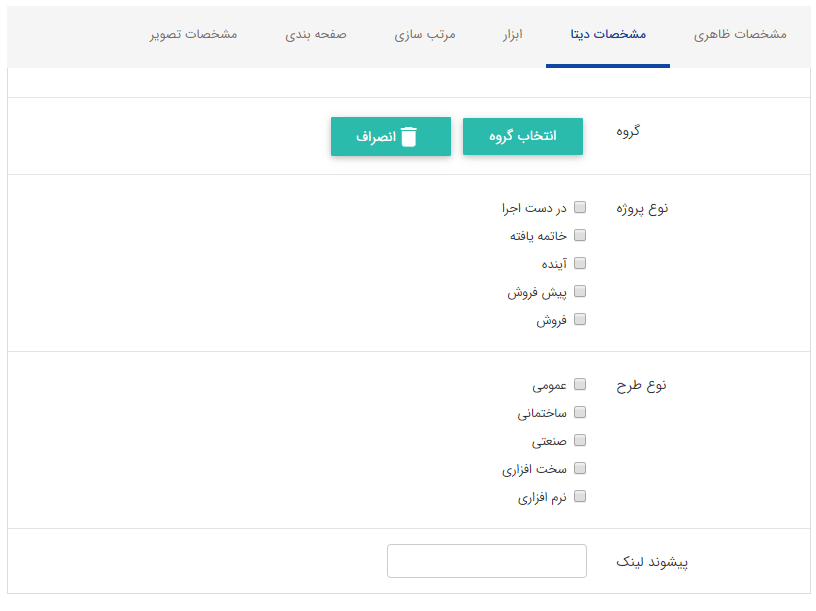Check the نرم افزاری plan type option
816x611 pixels.
pyautogui.click(x=578, y=495)
